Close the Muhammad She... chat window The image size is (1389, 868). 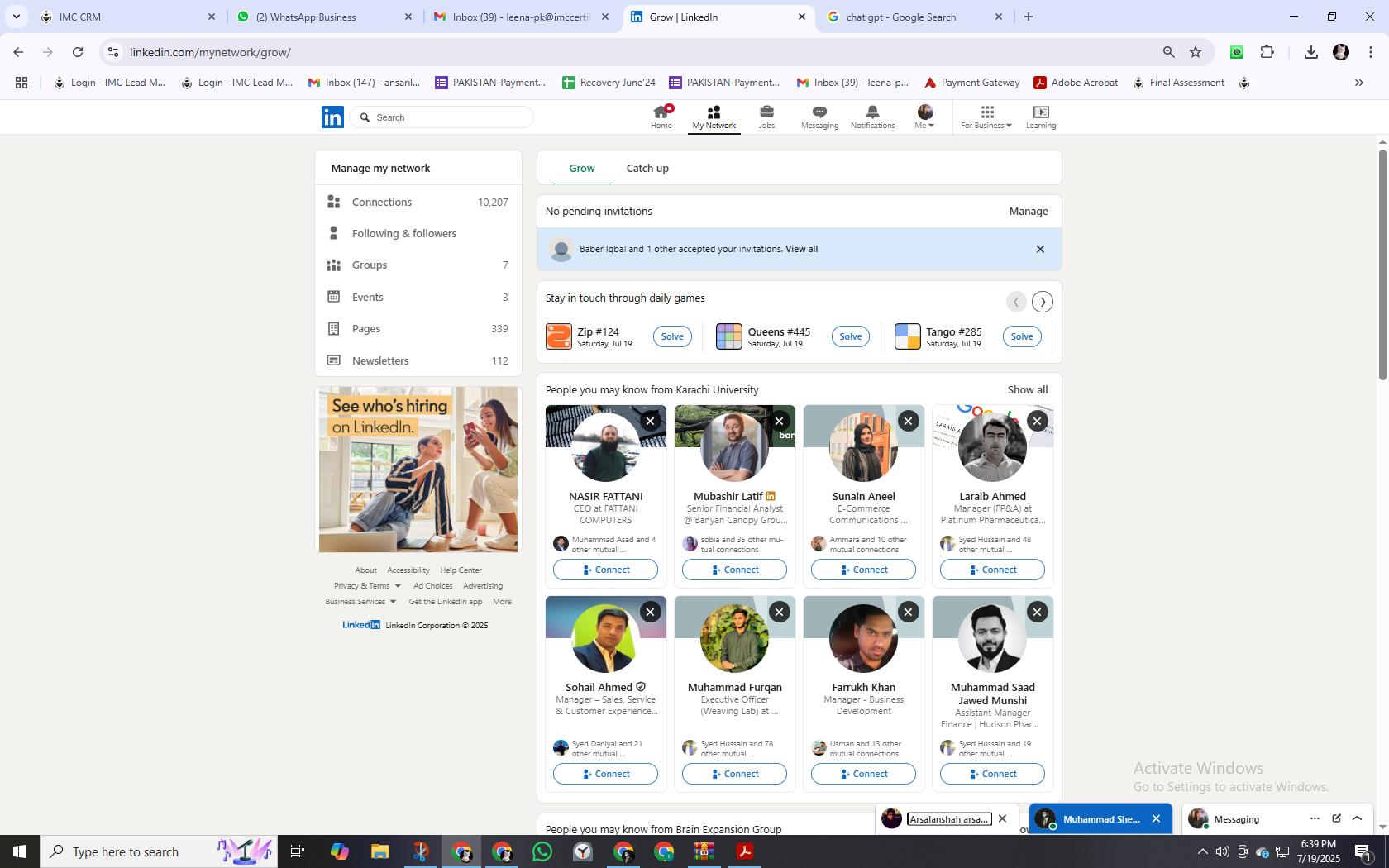[1156, 818]
